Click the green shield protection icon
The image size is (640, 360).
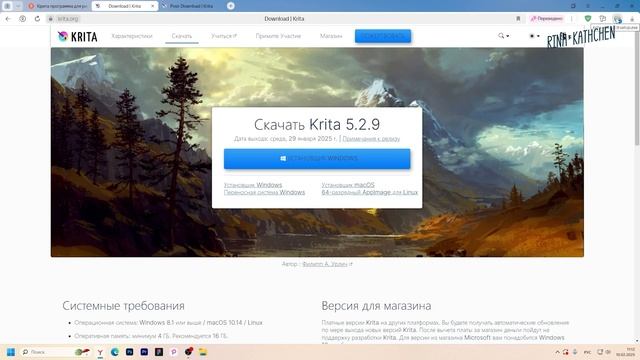[x=588, y=19]
